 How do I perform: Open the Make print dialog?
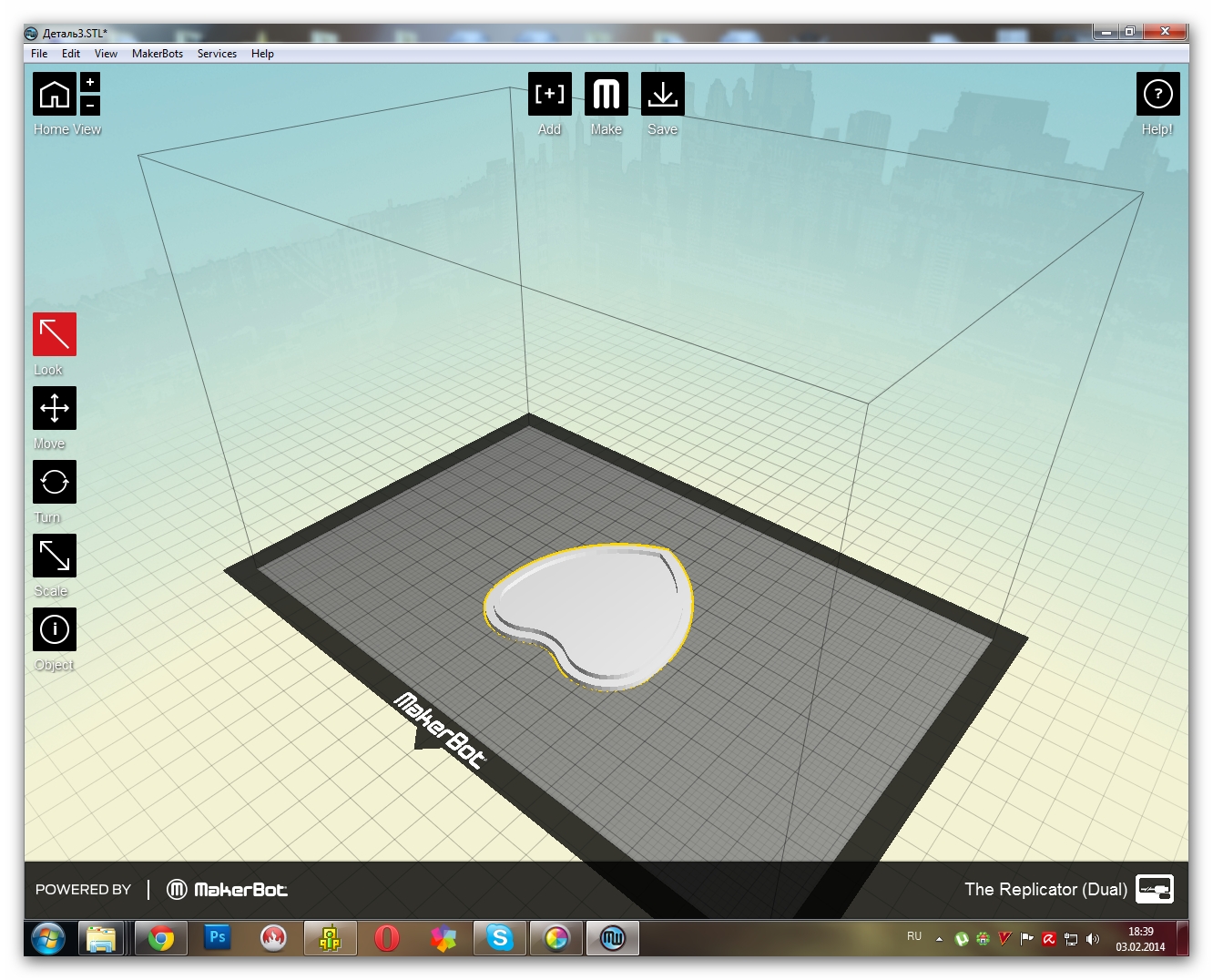point(606,94)
